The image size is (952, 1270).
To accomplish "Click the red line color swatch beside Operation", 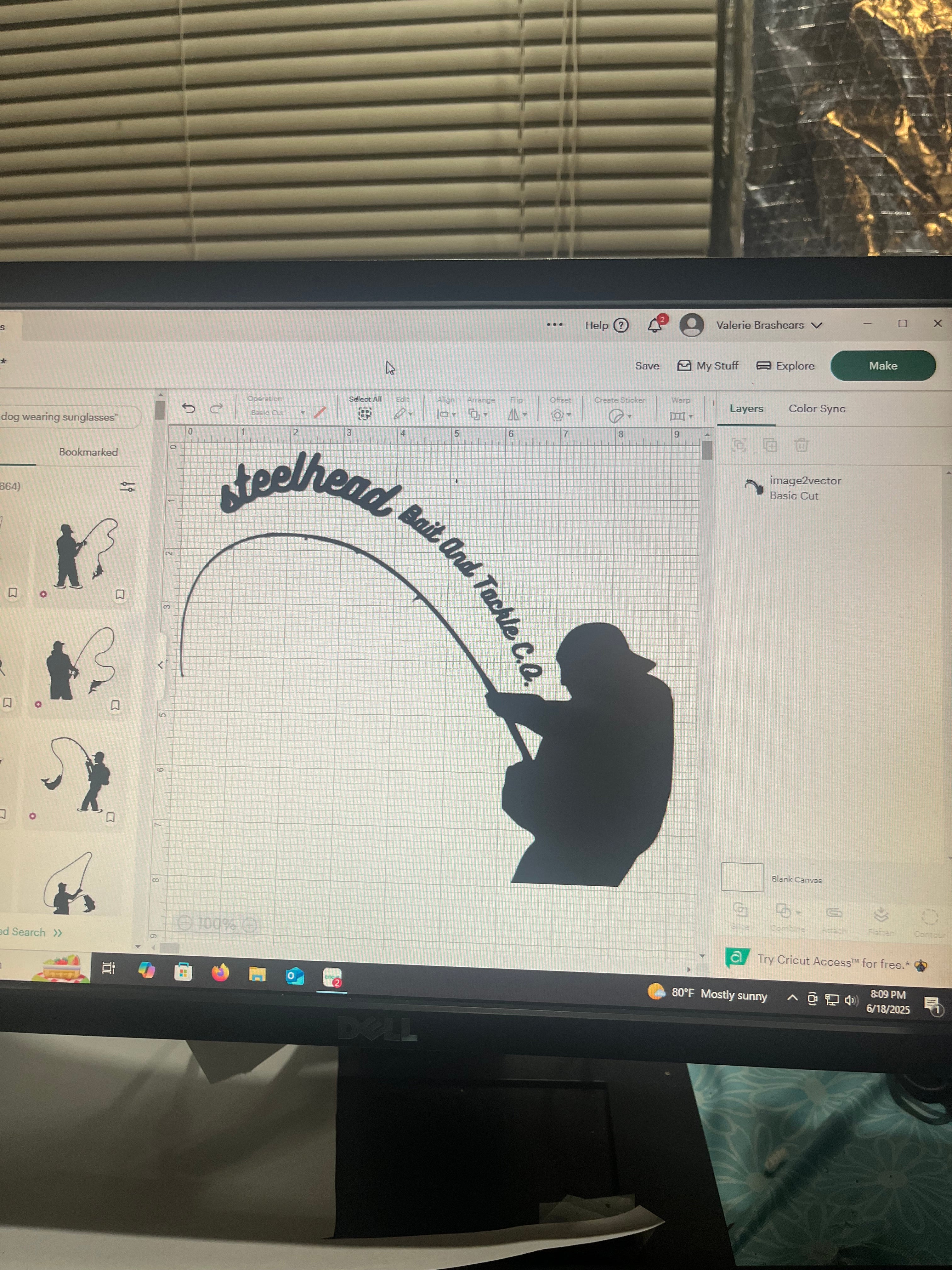I will (320, 412).
